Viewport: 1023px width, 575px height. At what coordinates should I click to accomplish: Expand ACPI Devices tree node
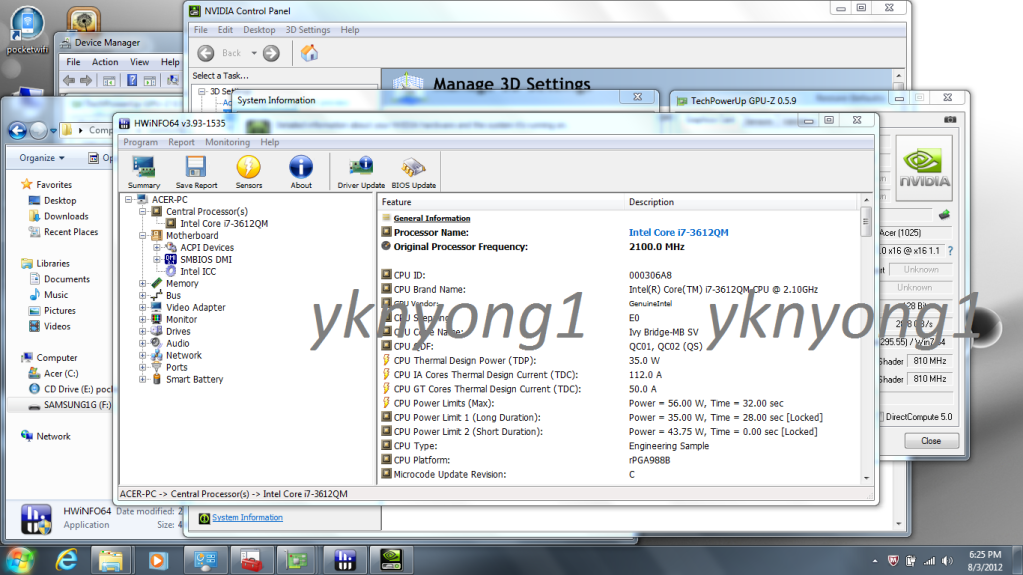pyautogui.click(x=157, y=247)
